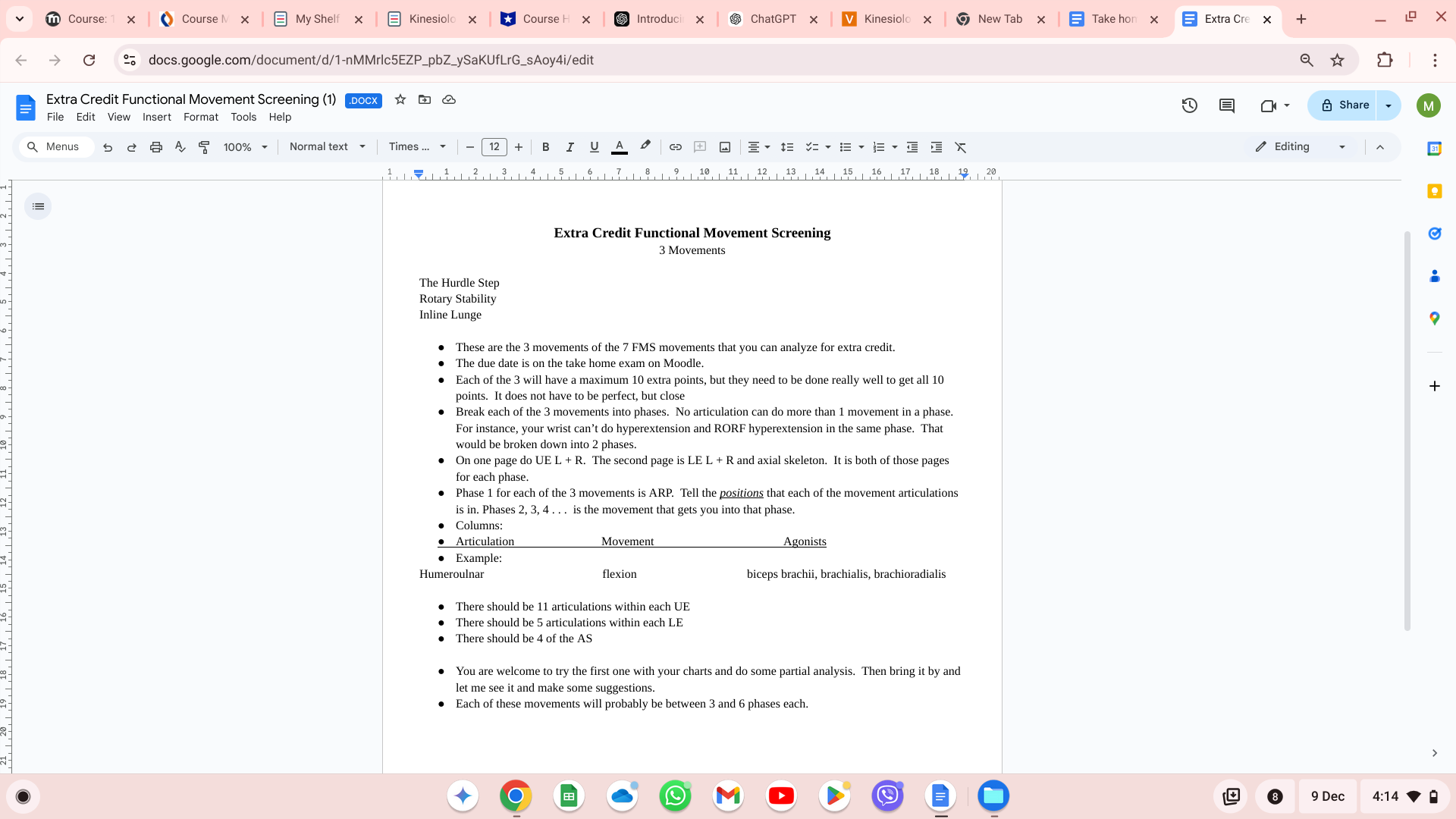Click the Menus search button
This screenshot has height=819, width=1456.
(53, 147)
